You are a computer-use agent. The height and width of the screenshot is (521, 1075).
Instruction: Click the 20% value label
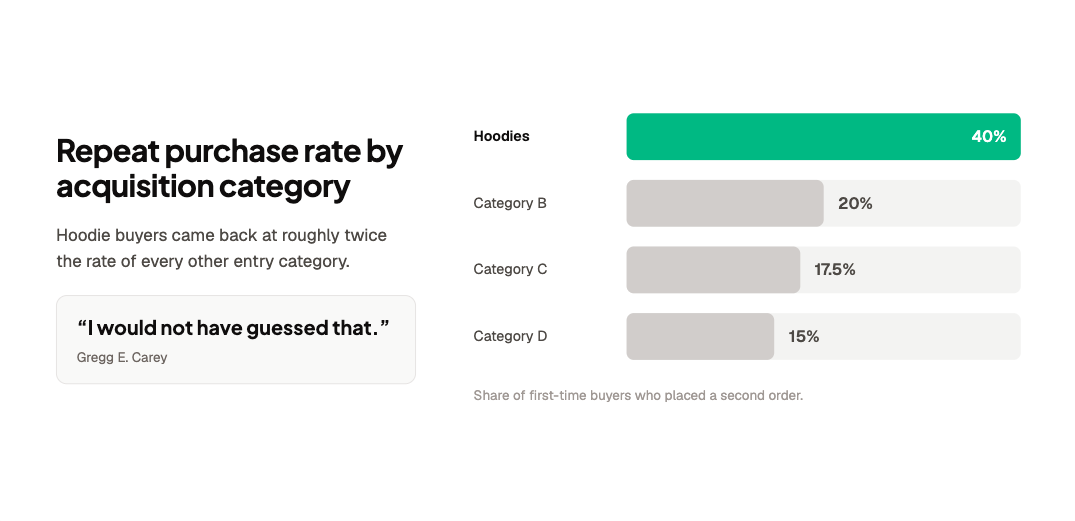coord(855,203)
